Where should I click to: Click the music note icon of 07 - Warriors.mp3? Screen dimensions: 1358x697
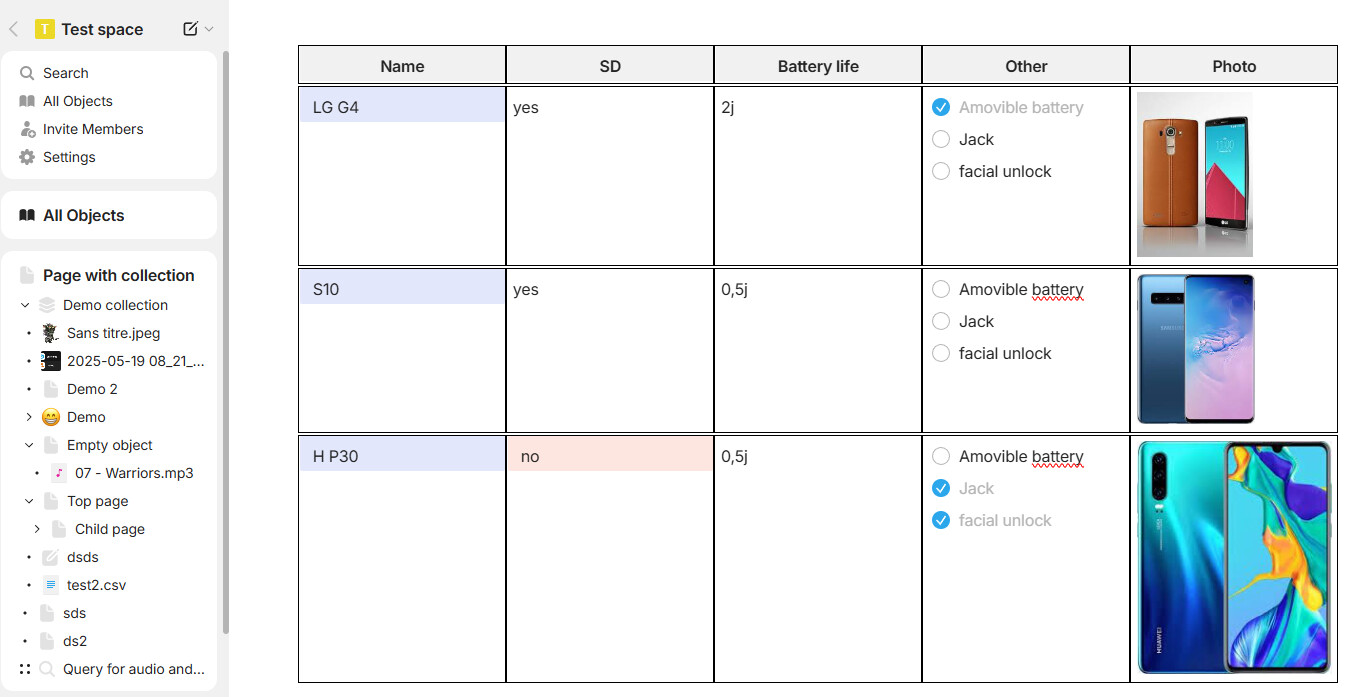[x=59, y=473]
